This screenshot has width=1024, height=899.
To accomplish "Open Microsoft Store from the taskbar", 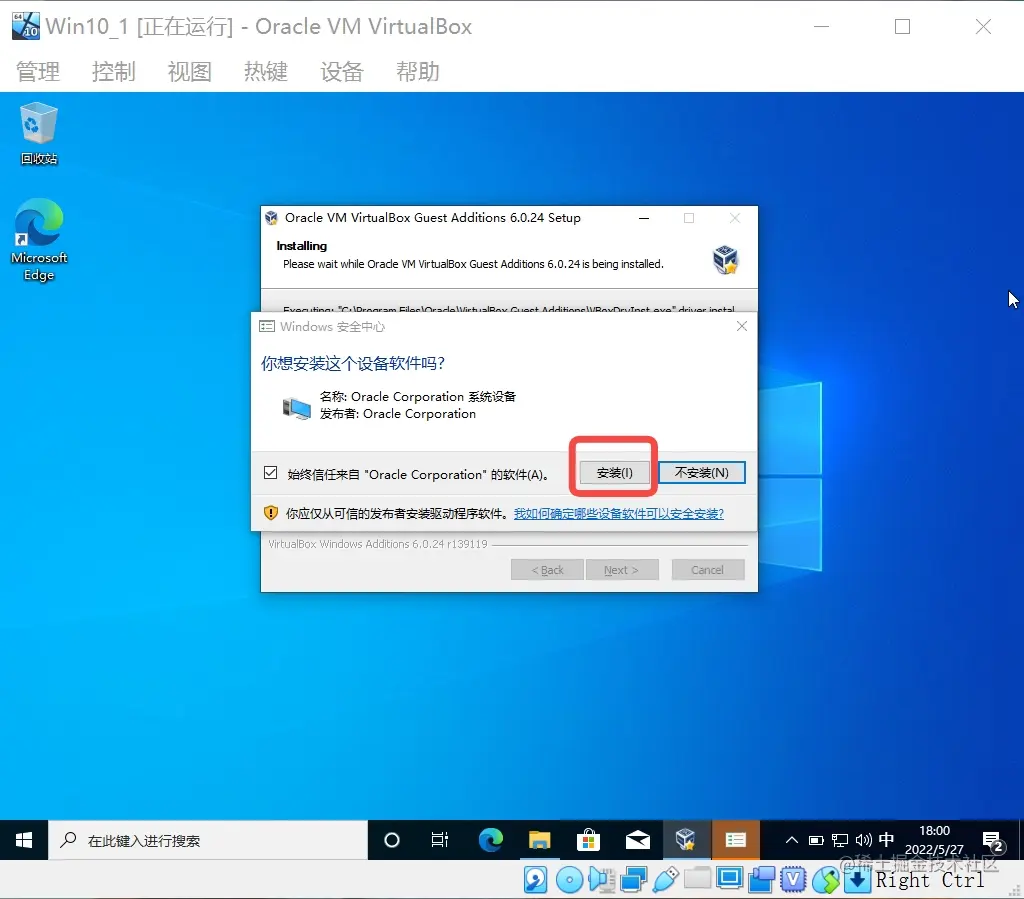I will (x=588, y=840).
